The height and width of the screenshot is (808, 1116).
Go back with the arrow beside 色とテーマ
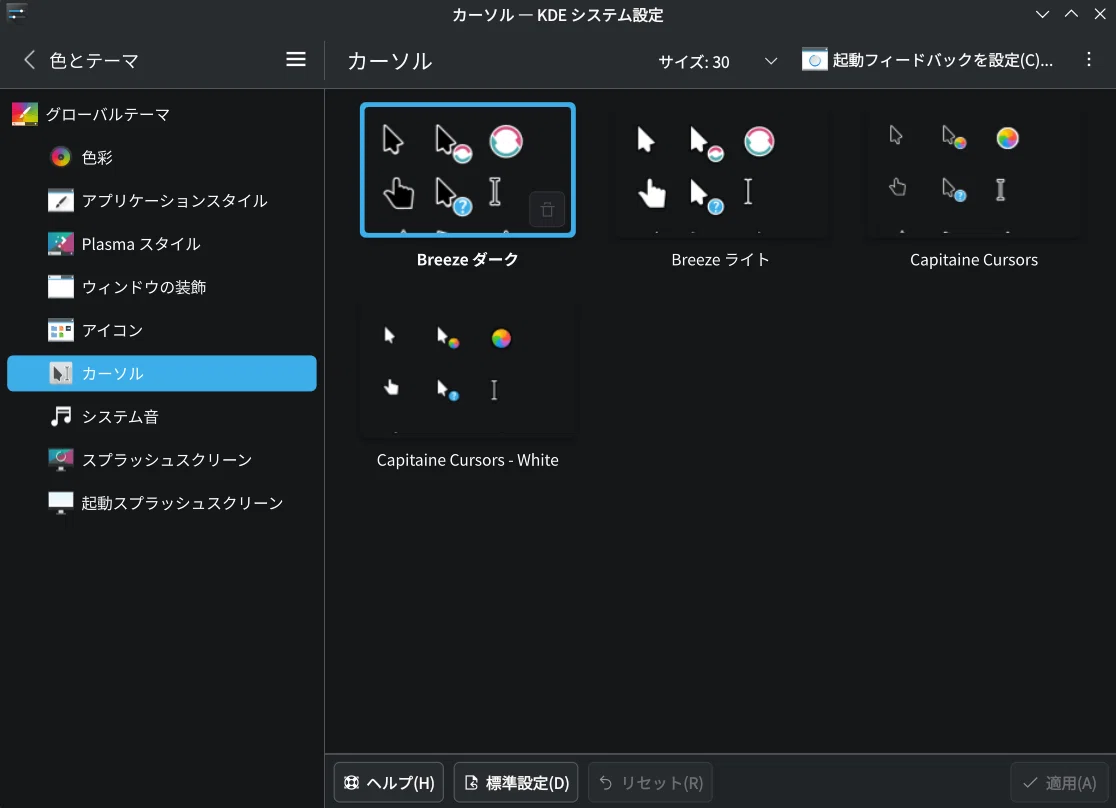coord(29,60)
